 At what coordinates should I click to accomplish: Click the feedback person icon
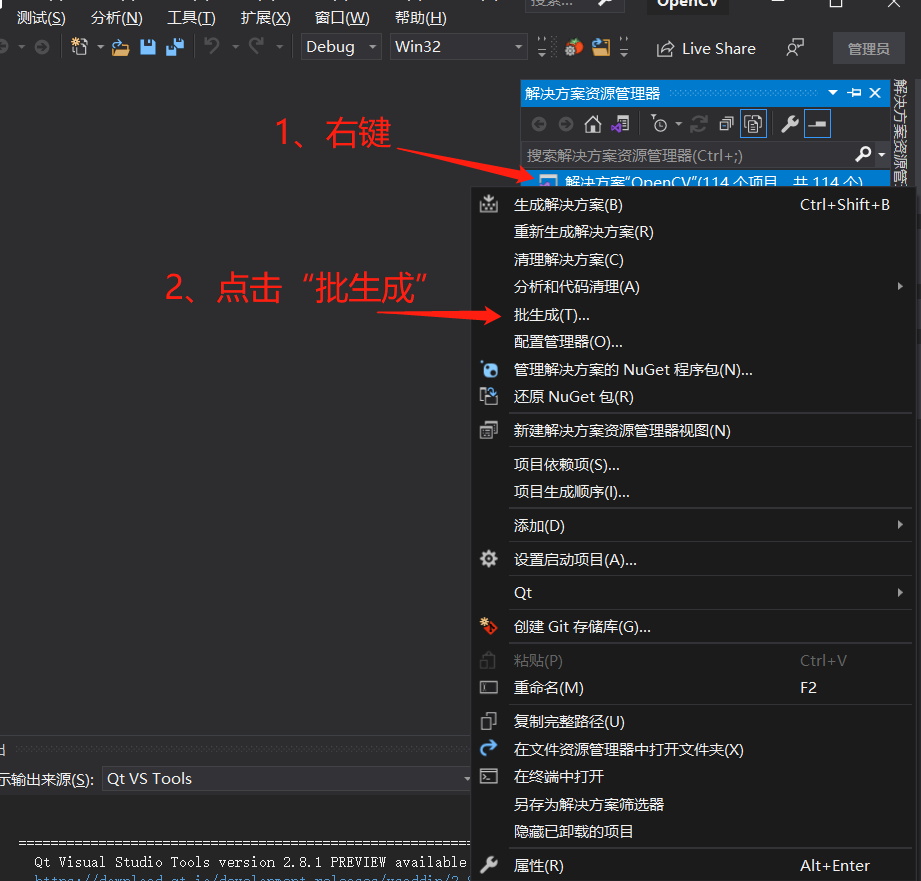(795, 48)
